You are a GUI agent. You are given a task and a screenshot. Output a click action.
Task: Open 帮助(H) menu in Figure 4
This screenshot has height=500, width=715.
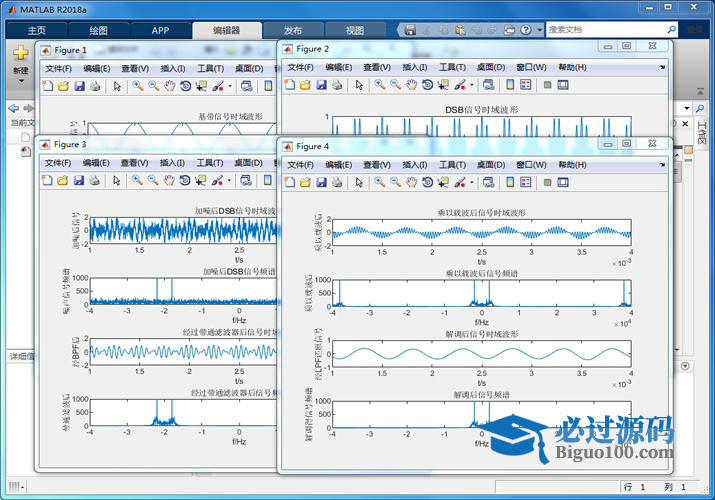[x=572, y=165]
